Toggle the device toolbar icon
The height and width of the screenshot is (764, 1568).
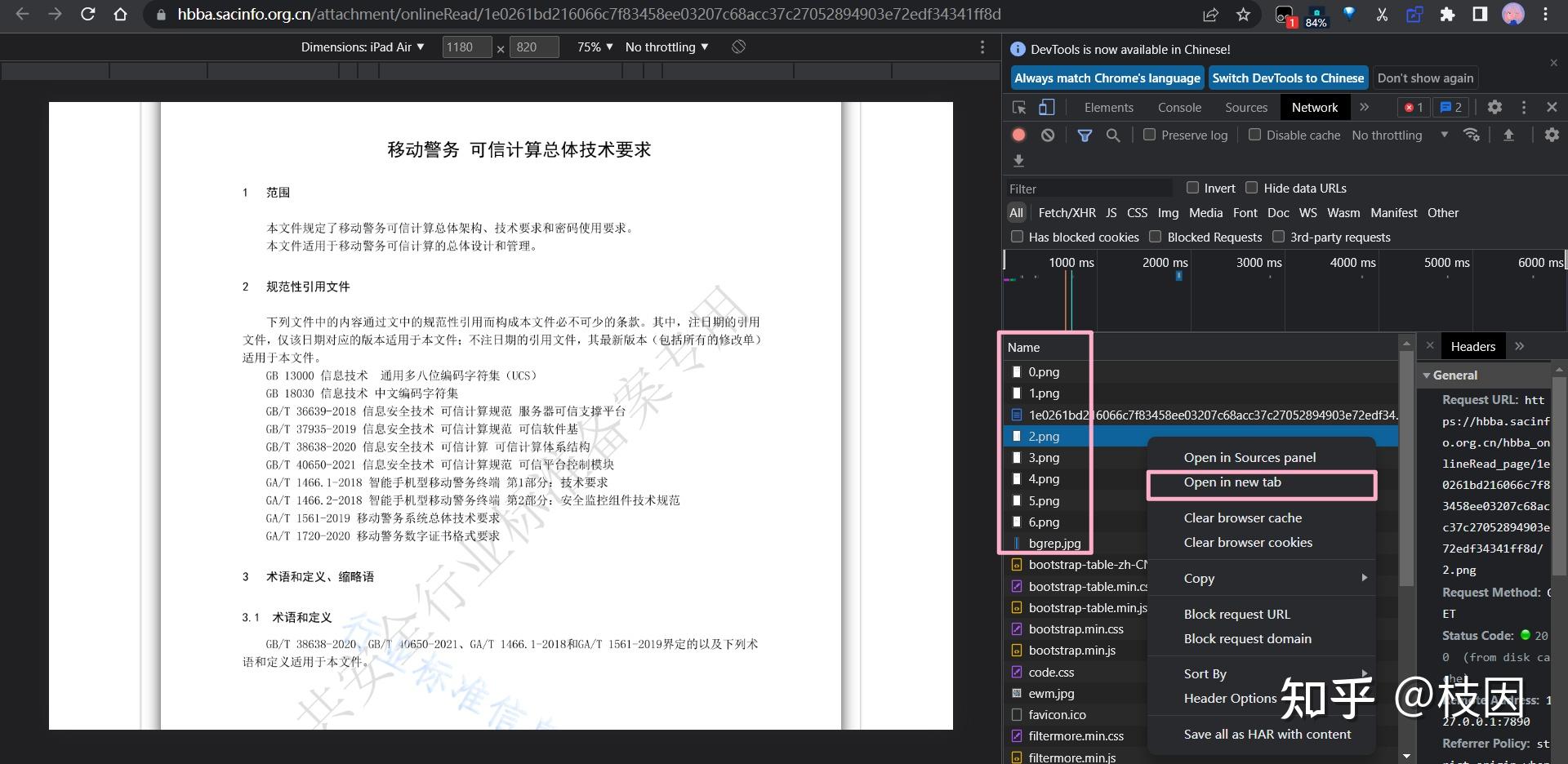[x=1046, y=107]
